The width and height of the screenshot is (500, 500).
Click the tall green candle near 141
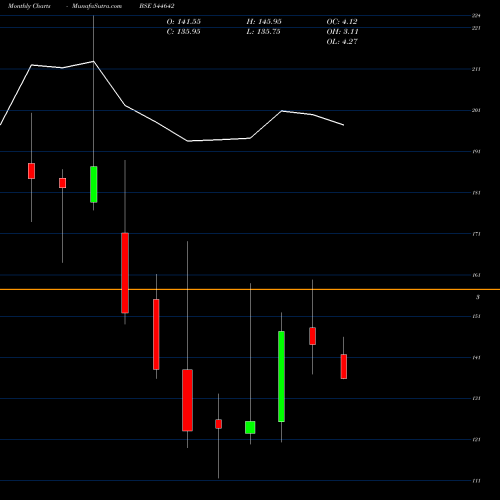click(x=281, y=377)
